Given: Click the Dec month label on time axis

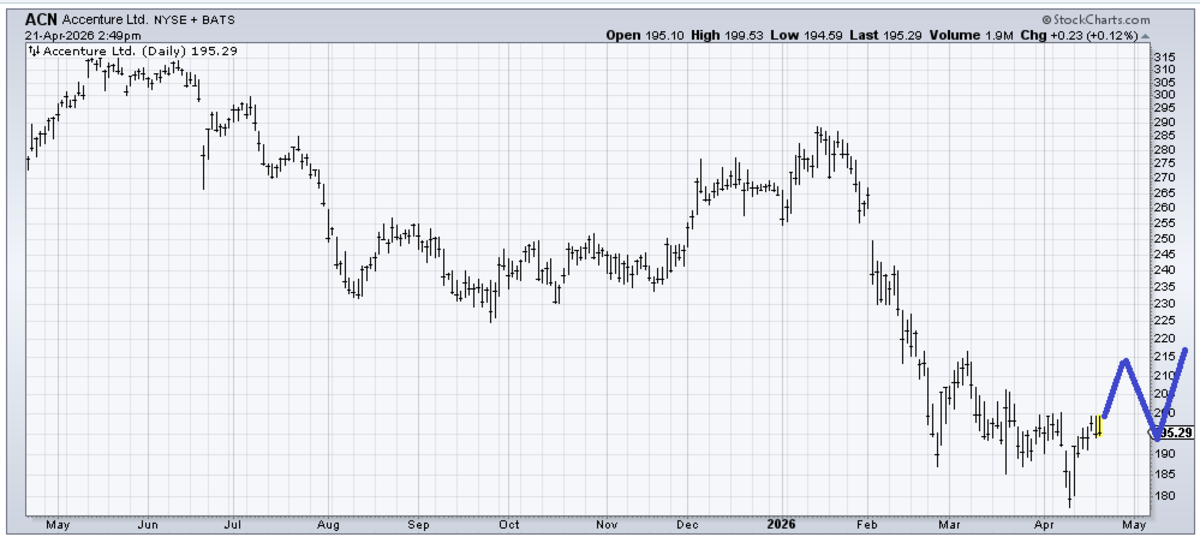Looking at the screenshot, I should [x=687, y=523].
